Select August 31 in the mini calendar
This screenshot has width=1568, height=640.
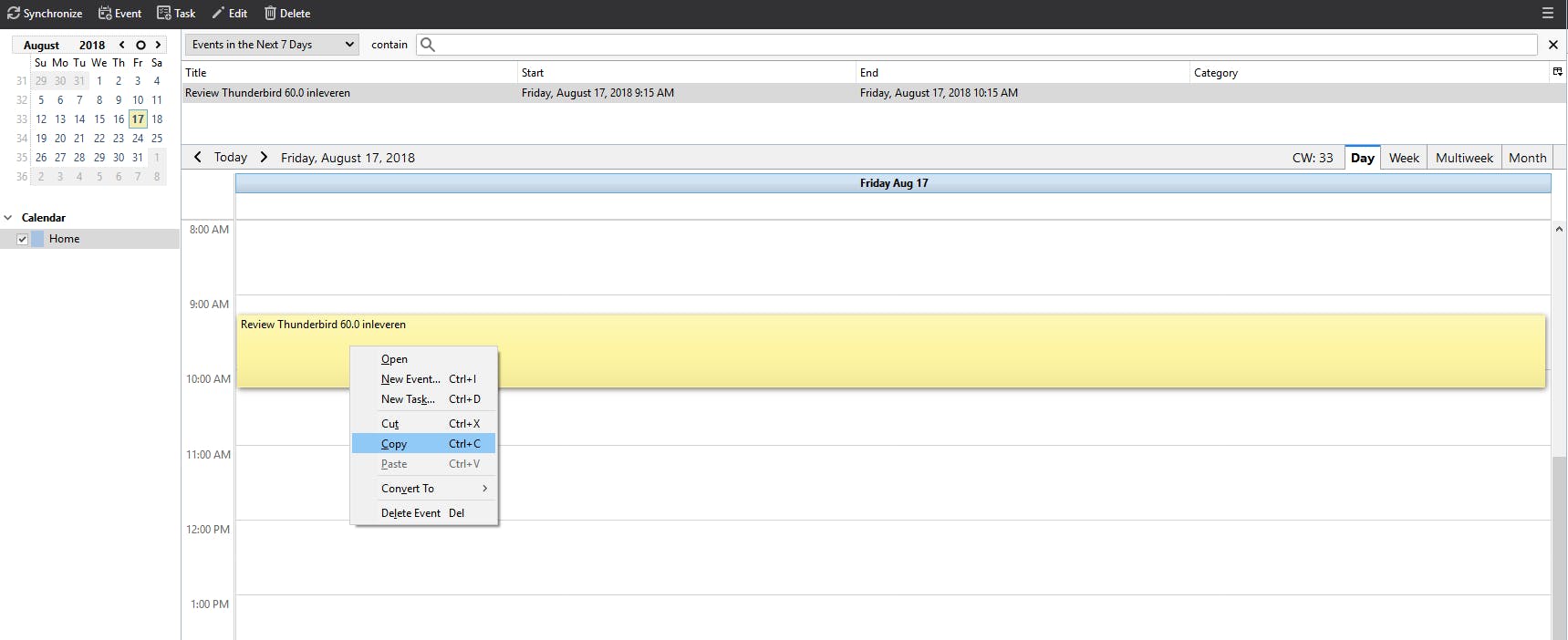coord(138,158)
